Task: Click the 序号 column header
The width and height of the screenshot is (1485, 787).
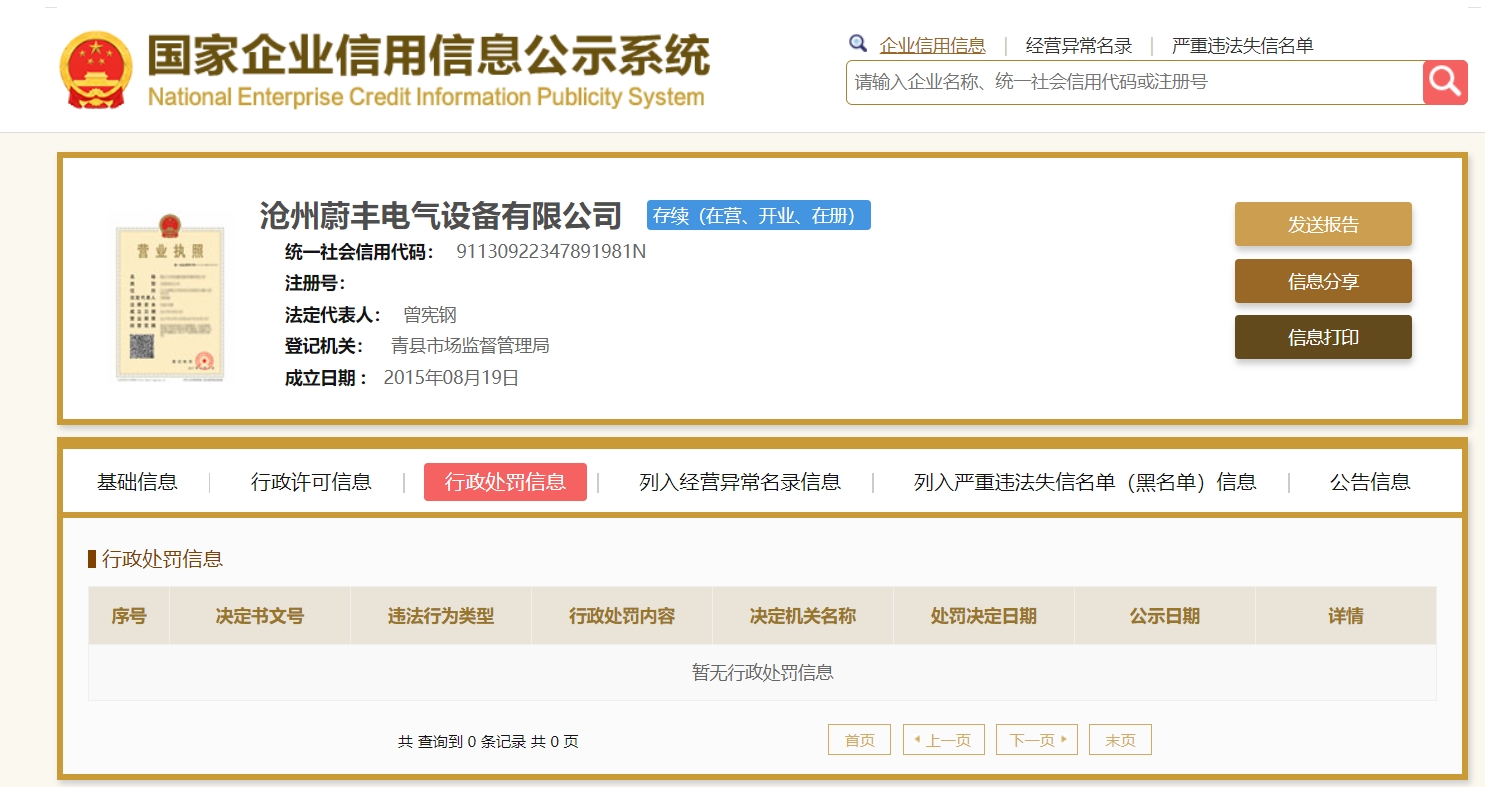Action: pyautogui.click(x=129, y=616)
